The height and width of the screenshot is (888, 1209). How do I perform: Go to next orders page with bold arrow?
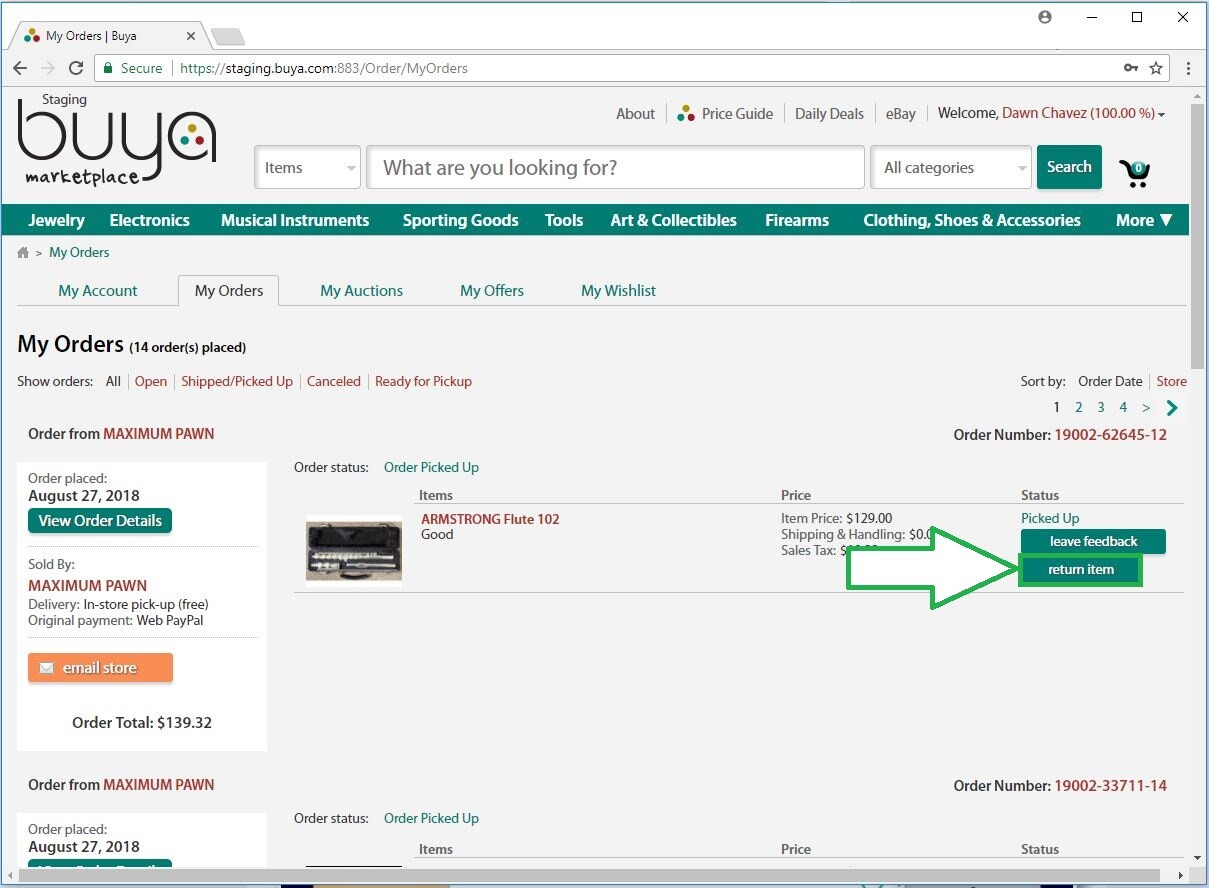click(x=1172, y=407)
